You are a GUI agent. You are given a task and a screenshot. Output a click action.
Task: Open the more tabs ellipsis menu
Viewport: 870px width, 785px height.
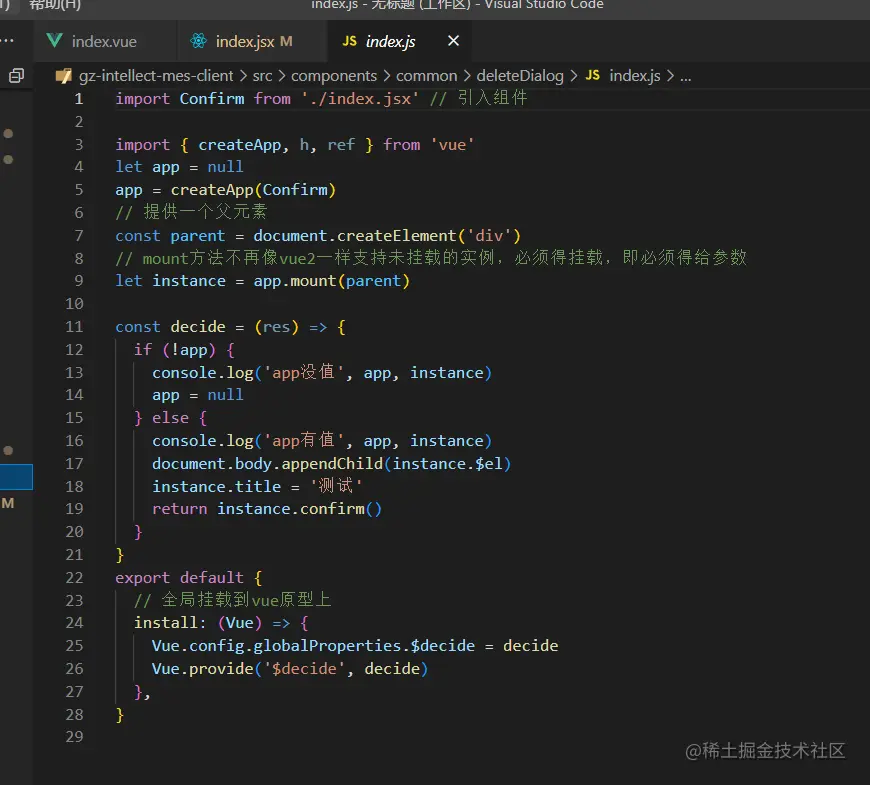coord(8,40)
